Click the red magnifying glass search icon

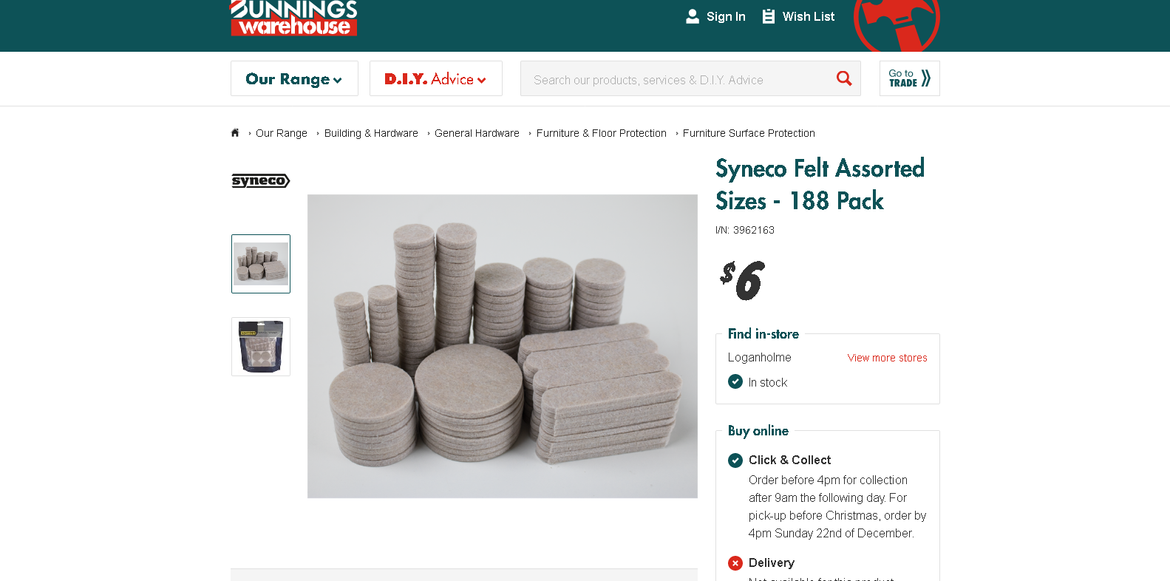coord(844,78)
